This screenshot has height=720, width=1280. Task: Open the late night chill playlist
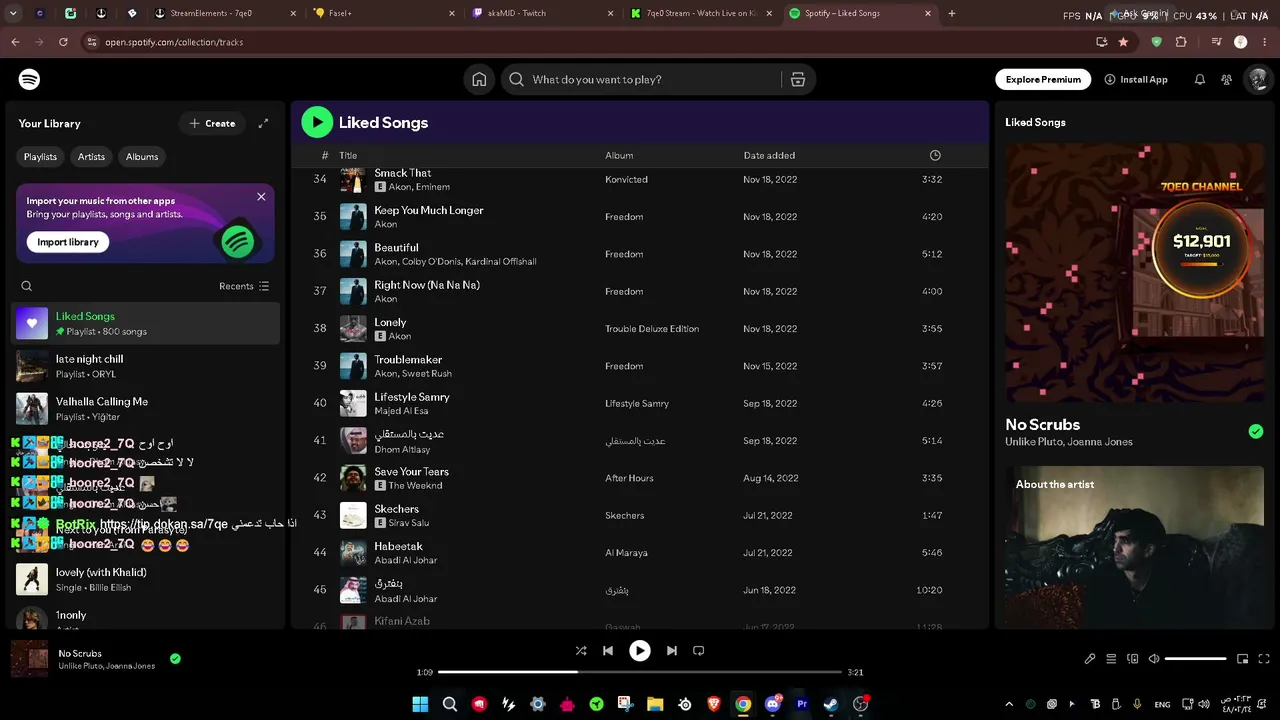pos(146,366)
